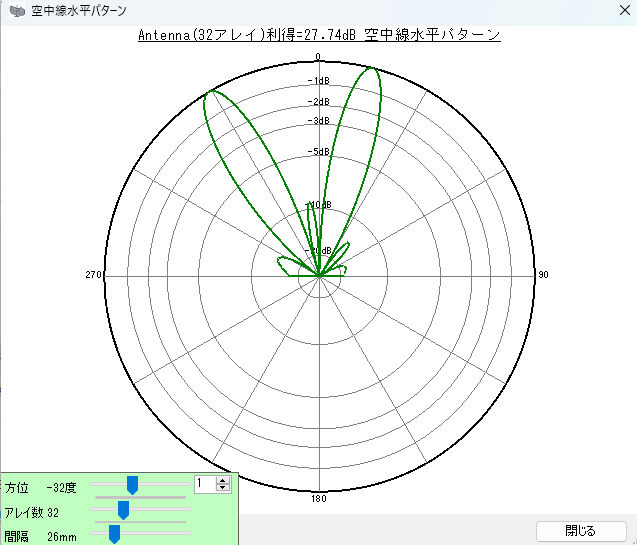Click the -1dB ring label
Viewport: 637px width, 545px height.
pyautogui.click(x=321, y=81)
